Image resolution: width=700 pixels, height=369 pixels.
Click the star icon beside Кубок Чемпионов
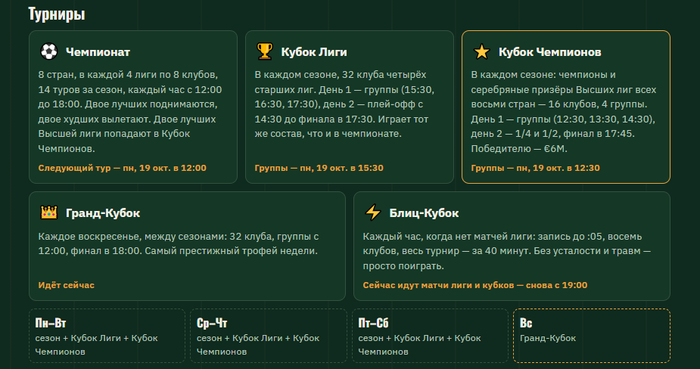pos(481,52)
